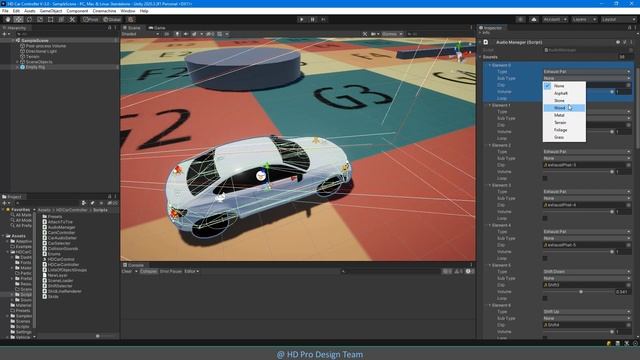The width and height of the screenshot is (640, 360).
Task: Switch to the Scene tab
Action: pyautogui.click(x=132, y=28)
